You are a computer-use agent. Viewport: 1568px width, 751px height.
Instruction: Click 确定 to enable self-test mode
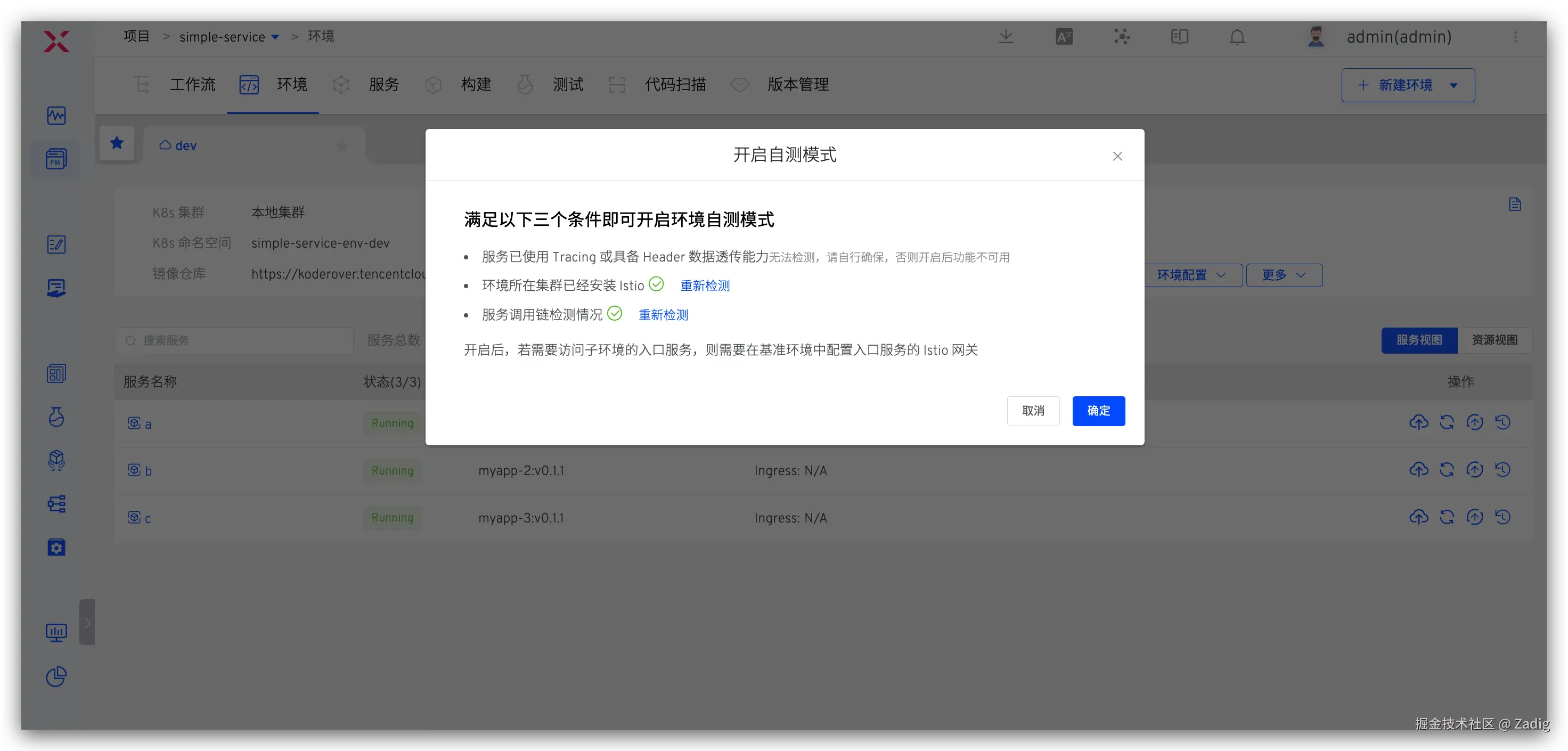coord(1098,411)
